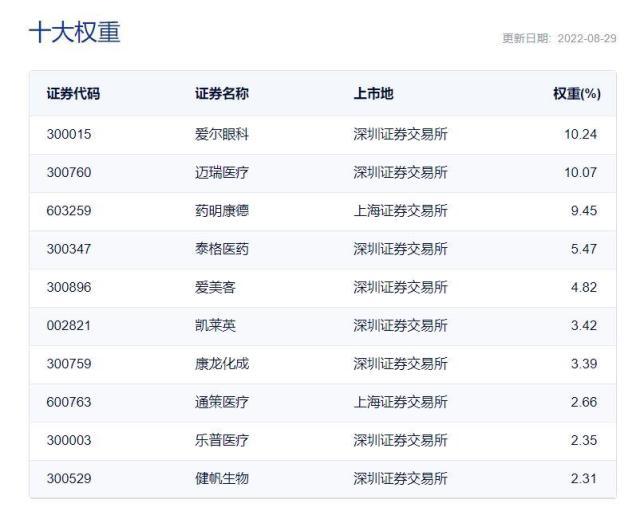Click the update date 2022-08-29
The width and height of the screenshot is (640, 523).
(587, 38)
